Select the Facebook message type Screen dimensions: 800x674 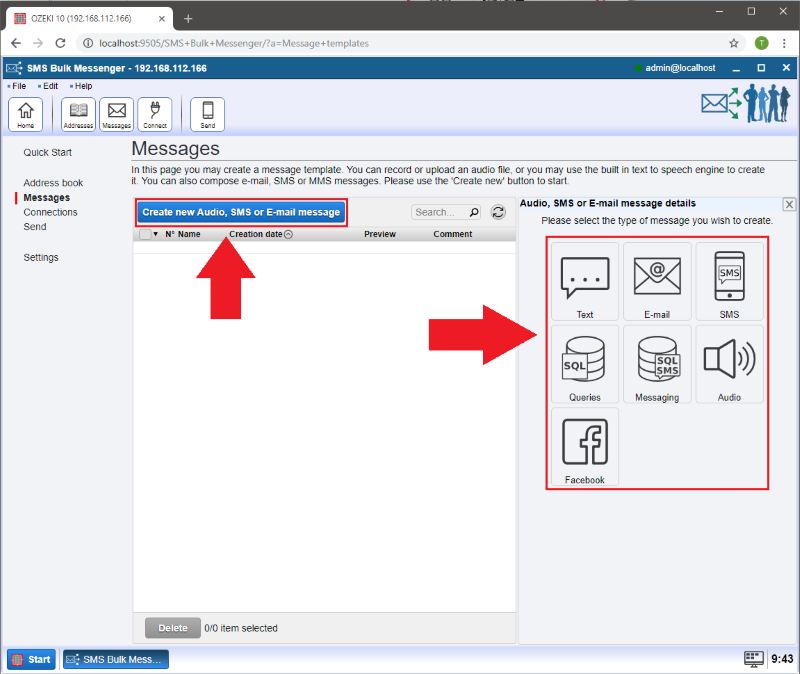(x=585, y=446)
